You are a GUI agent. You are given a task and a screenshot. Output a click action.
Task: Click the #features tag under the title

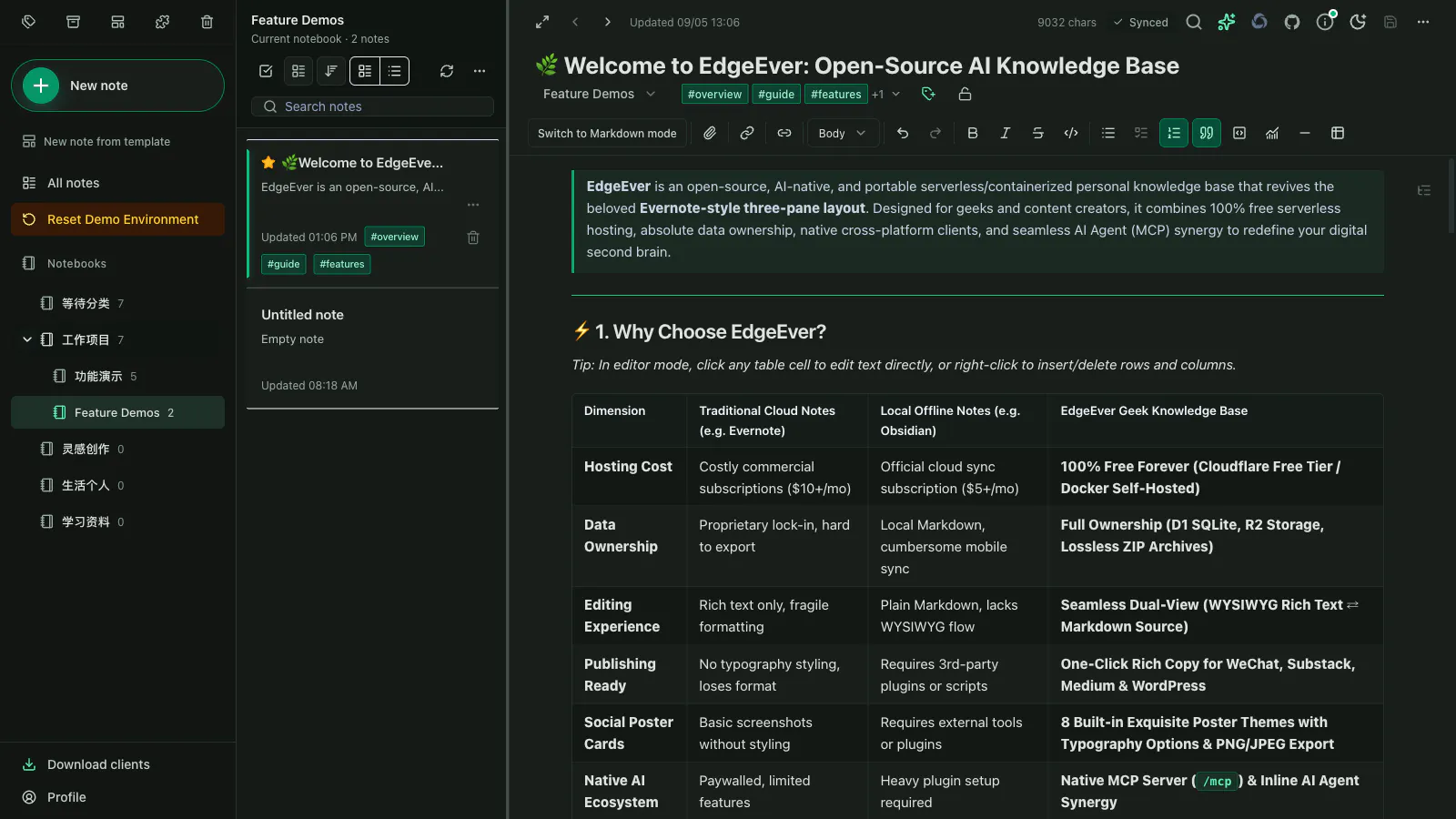pos(835,94)
